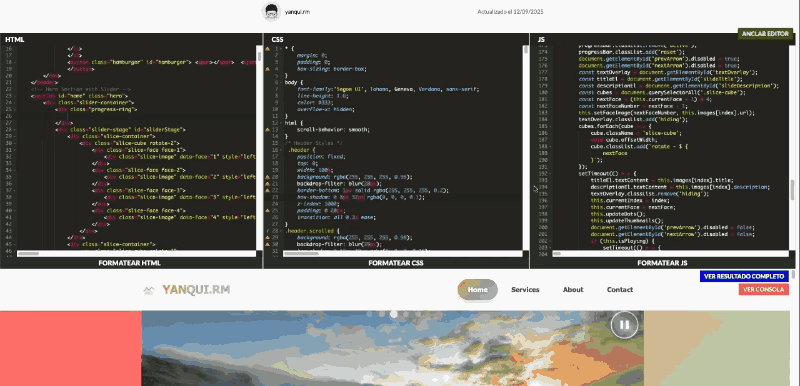Image resolution: width=800 pixels, height=386 pixels.
Task: Click the slider indicator dot above the image
Action: pyautogui.click(x=393, y=315)
